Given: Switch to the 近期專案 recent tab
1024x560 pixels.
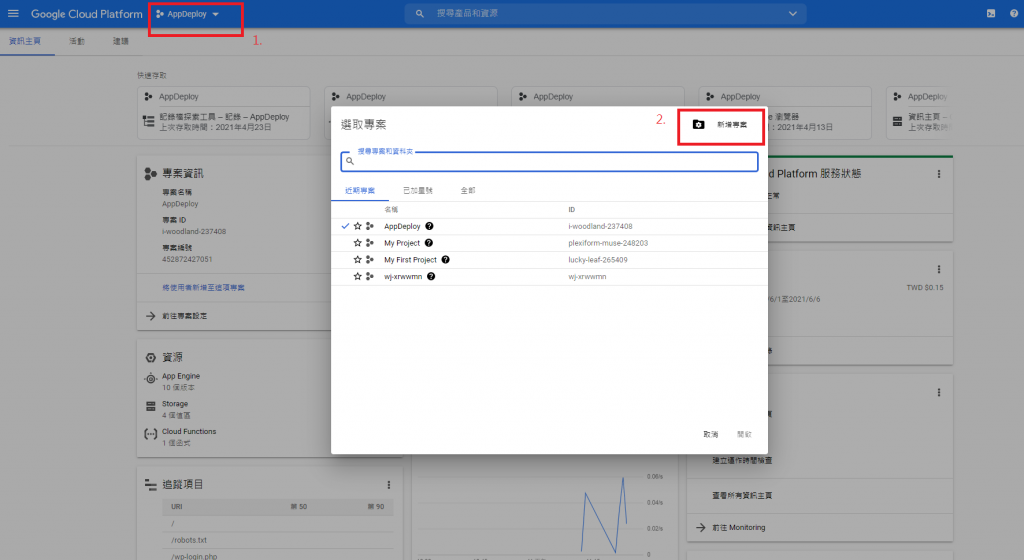Looking at the screenshot, I should pos(360,191).
